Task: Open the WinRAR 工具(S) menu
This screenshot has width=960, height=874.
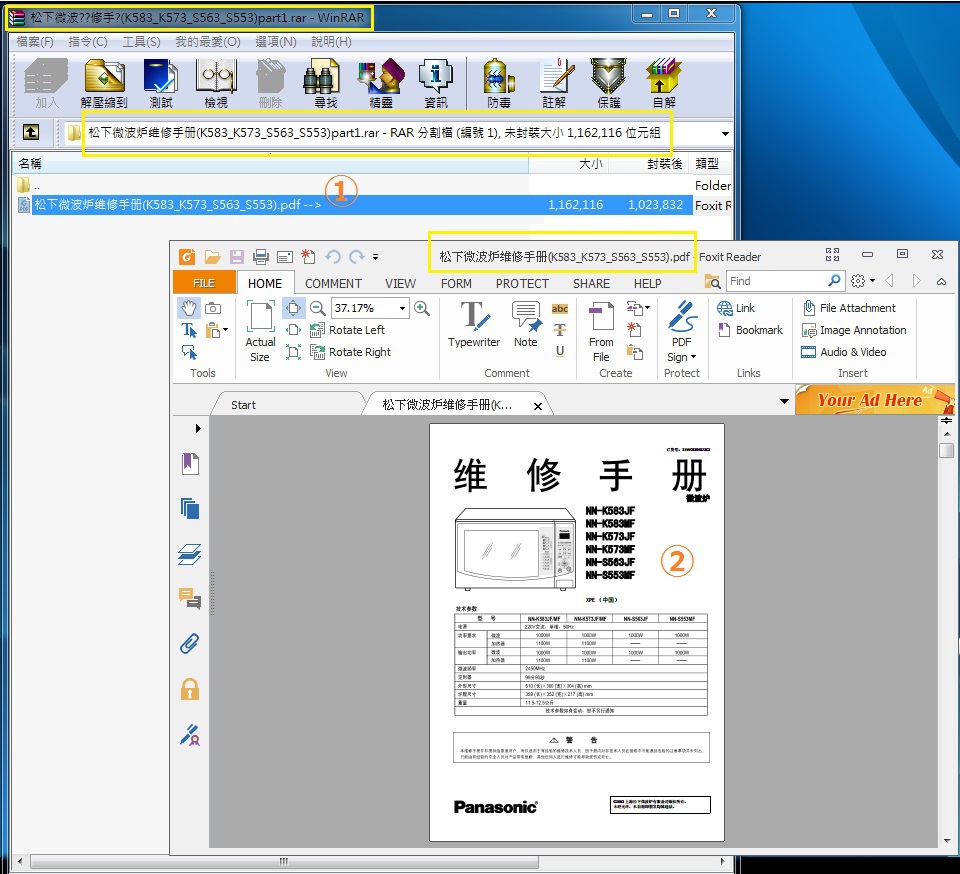Action: pyautogui.click(x=141, y=42)
